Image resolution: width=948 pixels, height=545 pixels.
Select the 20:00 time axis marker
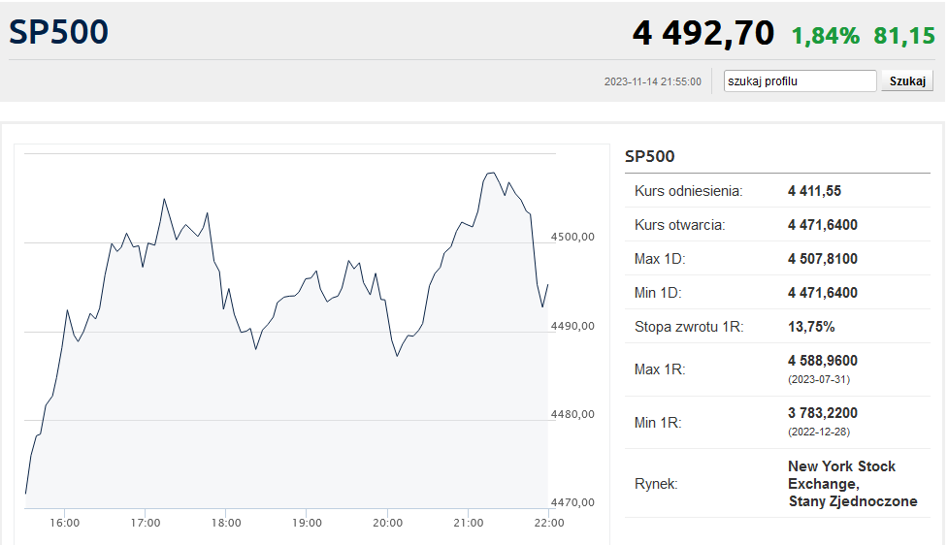[x=387, y=522]
